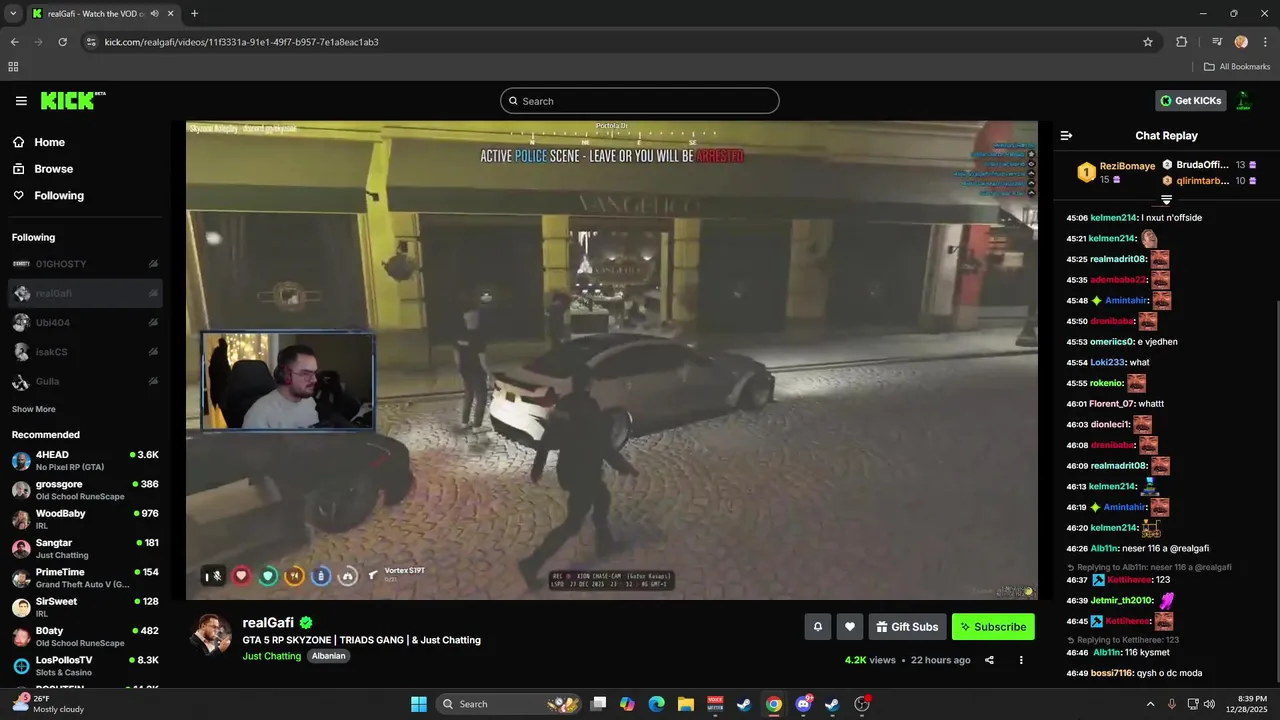Open recommended channel LosPollosTV
The image size is (1280, 720).
[85, 666]
